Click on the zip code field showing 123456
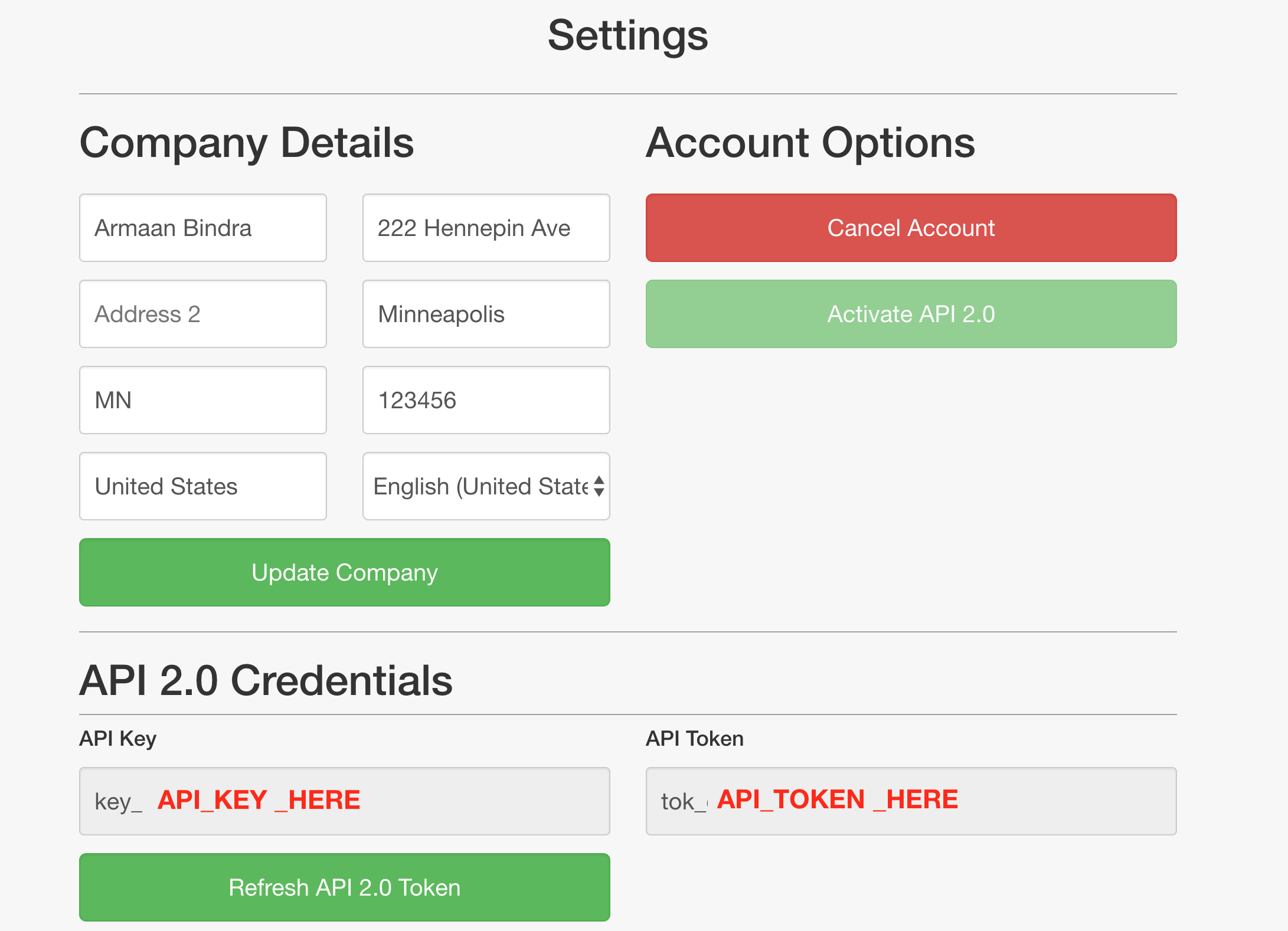The image size is (1288, 931). click(487, 400)
